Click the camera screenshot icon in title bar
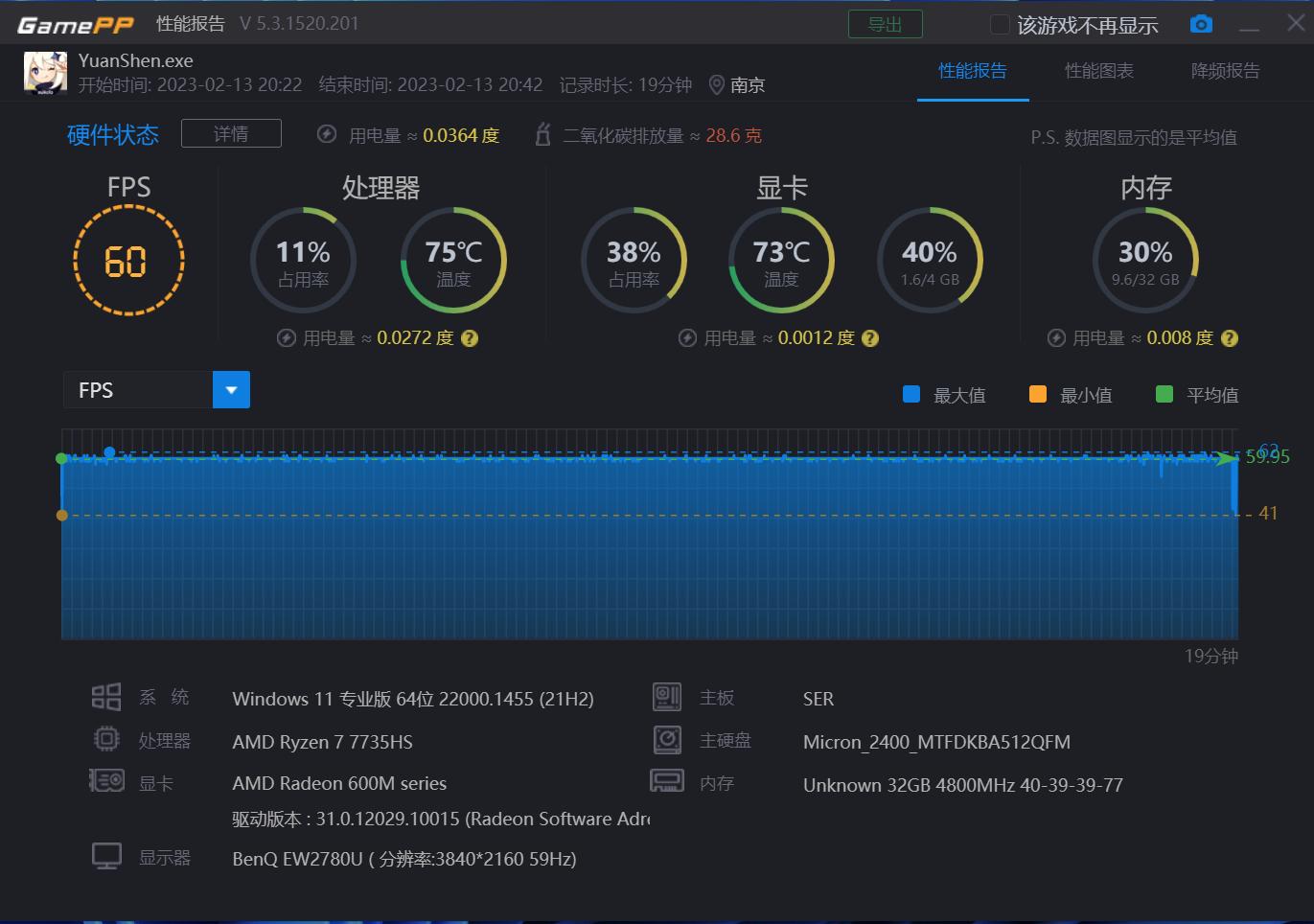The height and width of the screenshot is (924, 1314). pos(1201,24)
